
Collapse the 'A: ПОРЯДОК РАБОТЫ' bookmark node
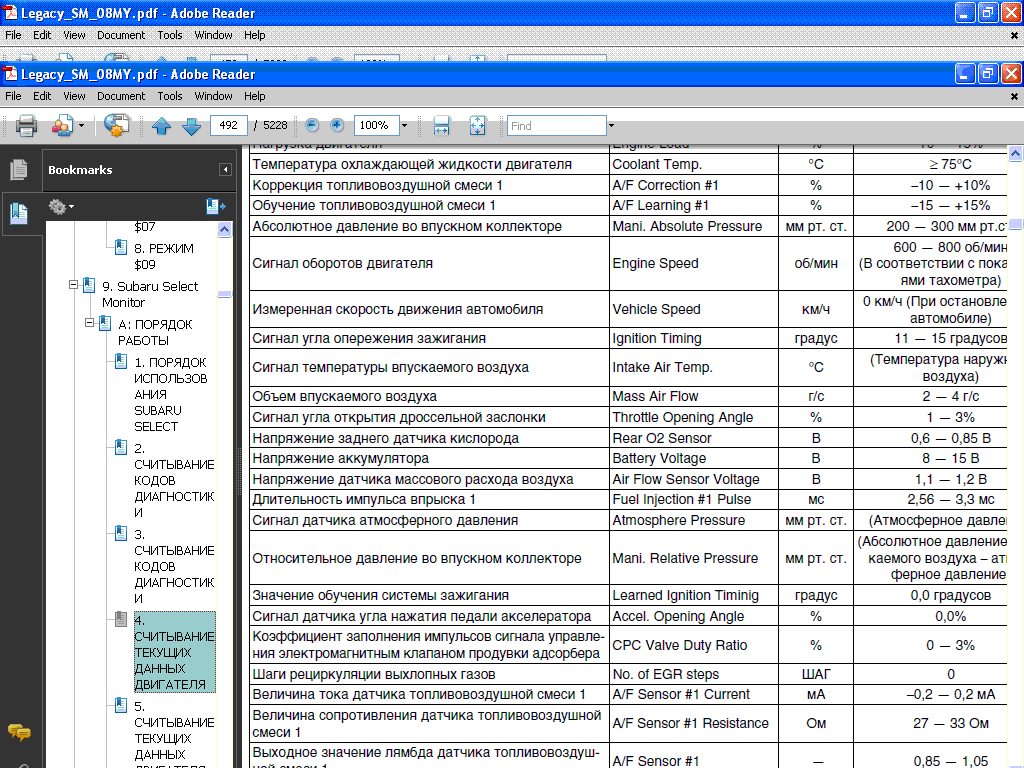[x=90, y=323]
